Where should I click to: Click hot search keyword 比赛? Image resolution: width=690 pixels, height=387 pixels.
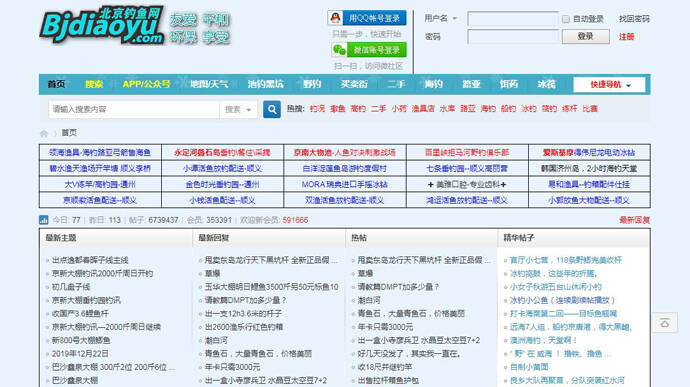pos(590,109)
